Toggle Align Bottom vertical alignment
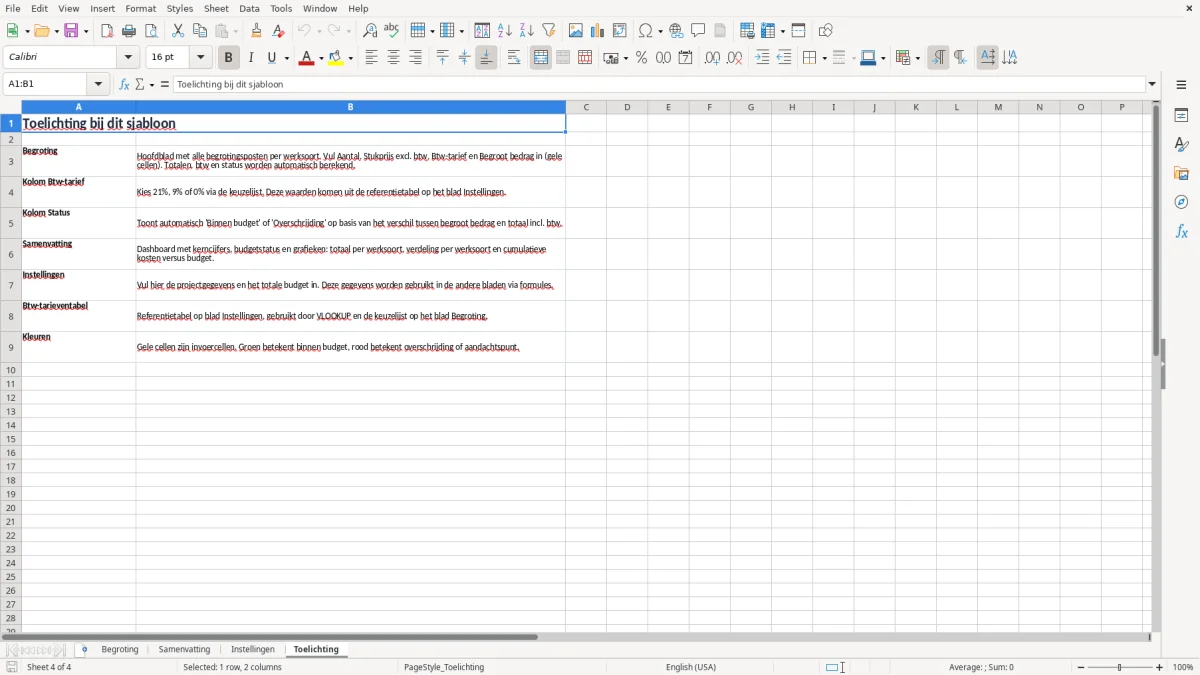Screen dimensions: 1200x675 [486, 58]
